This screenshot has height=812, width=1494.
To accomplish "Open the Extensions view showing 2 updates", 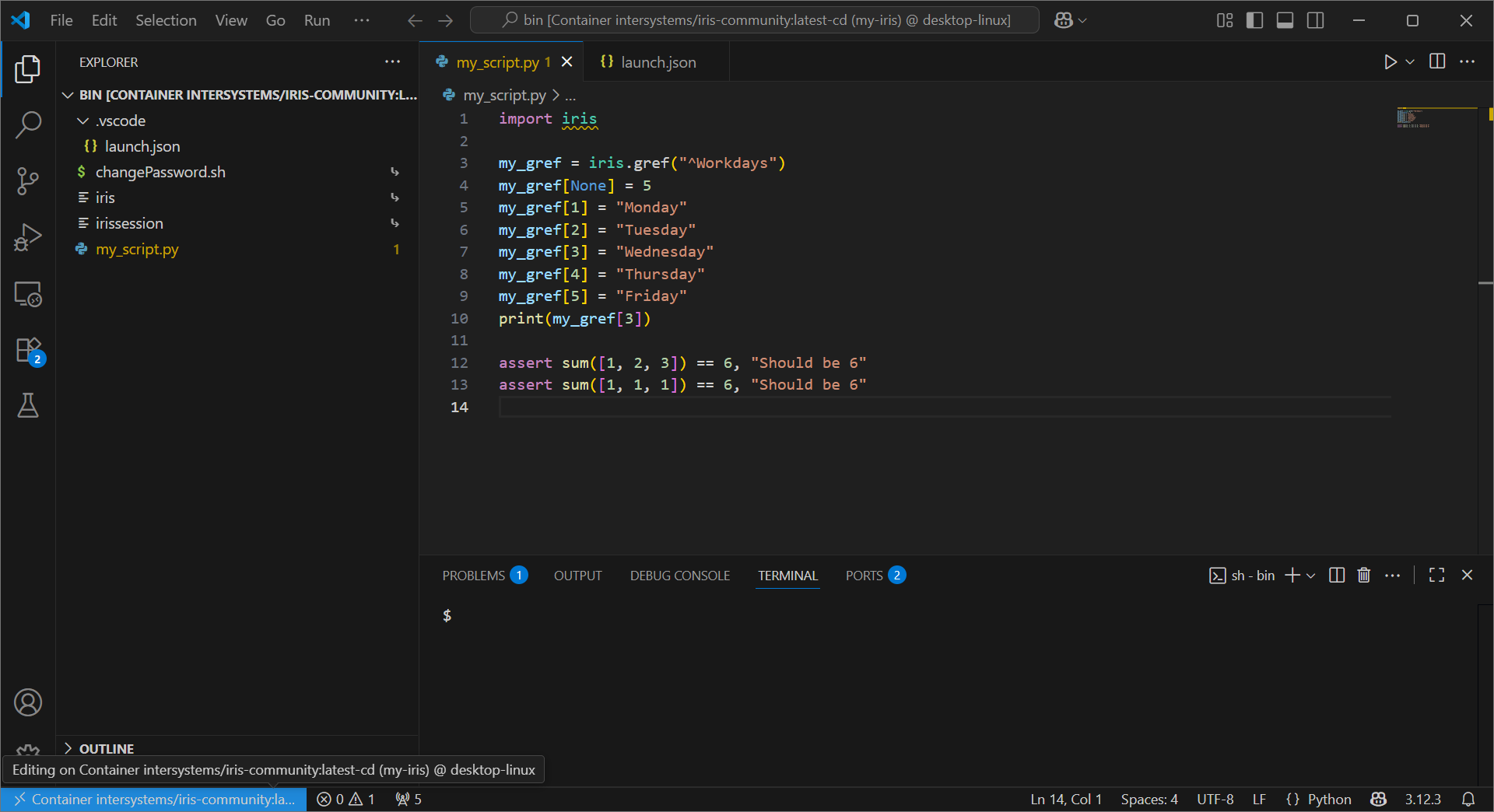I will 28,350.
